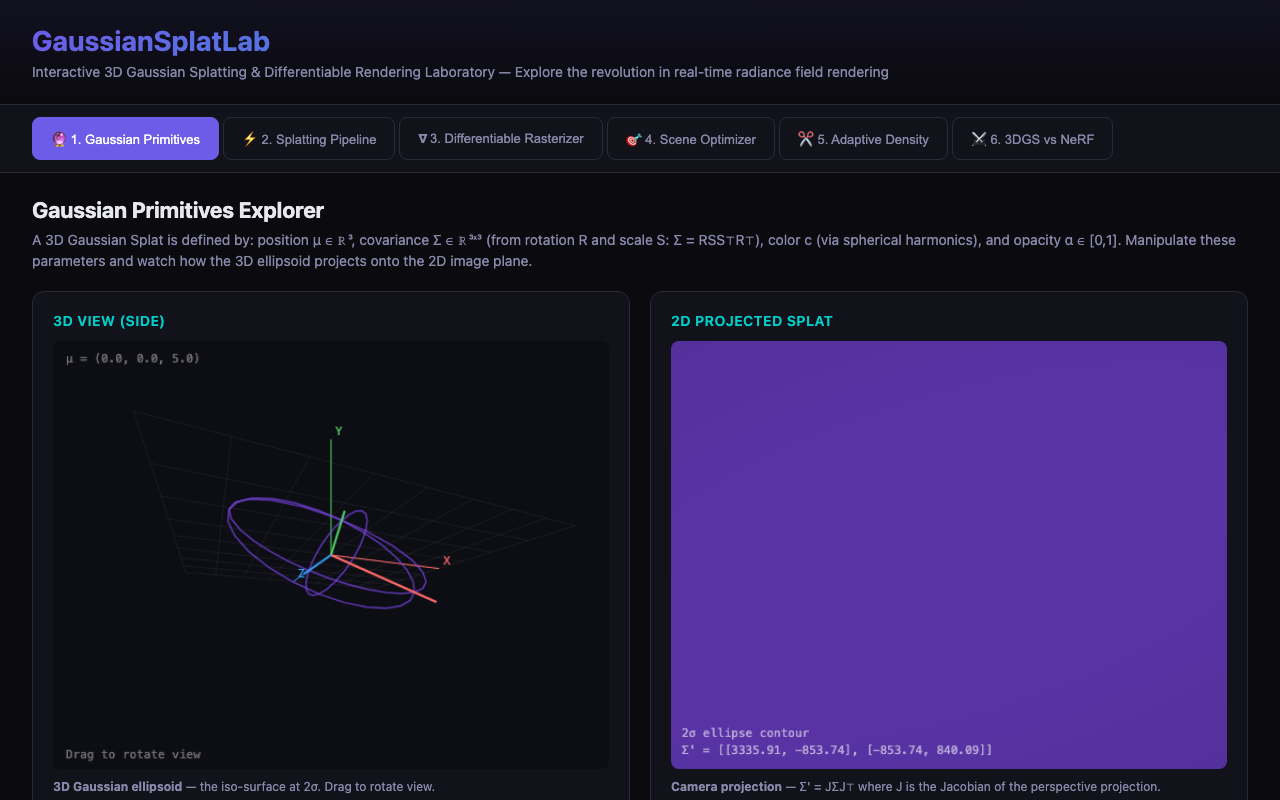Click the '3D VIEW (SIDE)' heading
Image resolution: width=1280 pixels, height=800 pixels.
coord(109,321)
